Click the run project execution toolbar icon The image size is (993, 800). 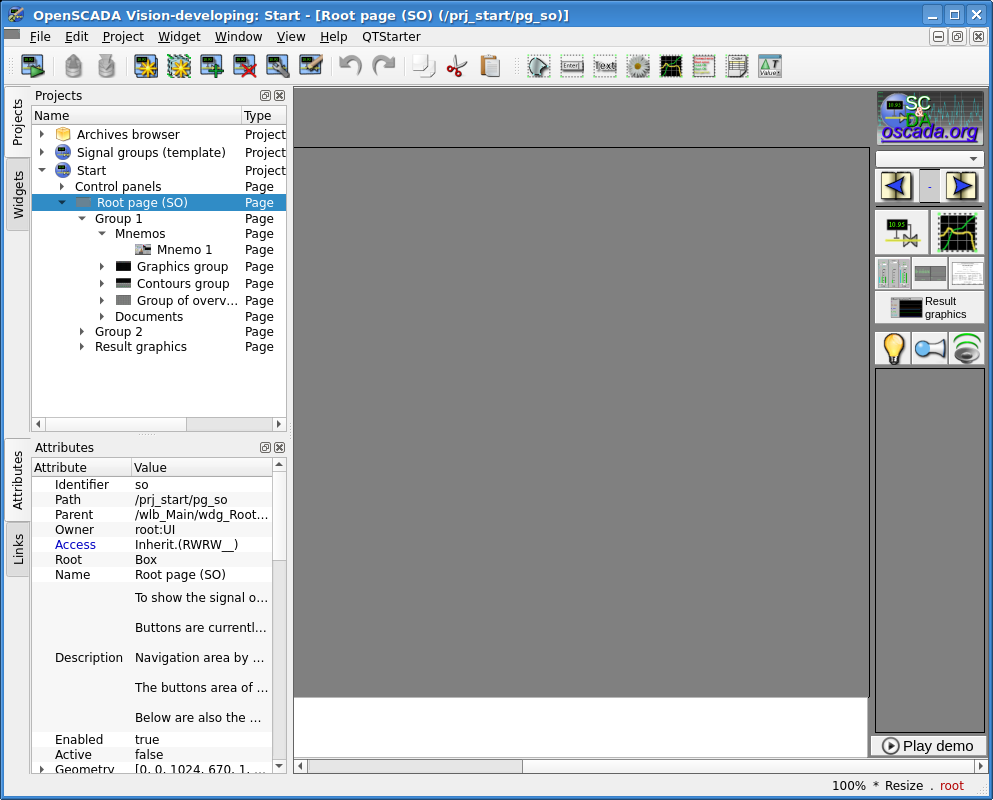(33, 66)
